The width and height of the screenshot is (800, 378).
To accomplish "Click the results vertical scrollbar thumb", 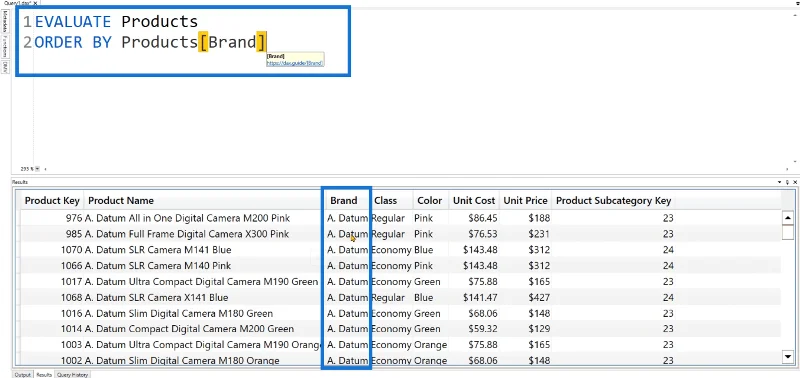I will tap(788, 232).
